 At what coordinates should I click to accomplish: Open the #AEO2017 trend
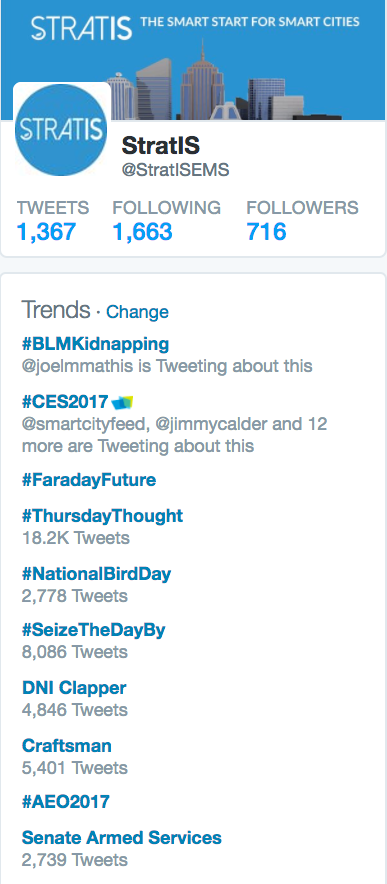click(65, 802)
